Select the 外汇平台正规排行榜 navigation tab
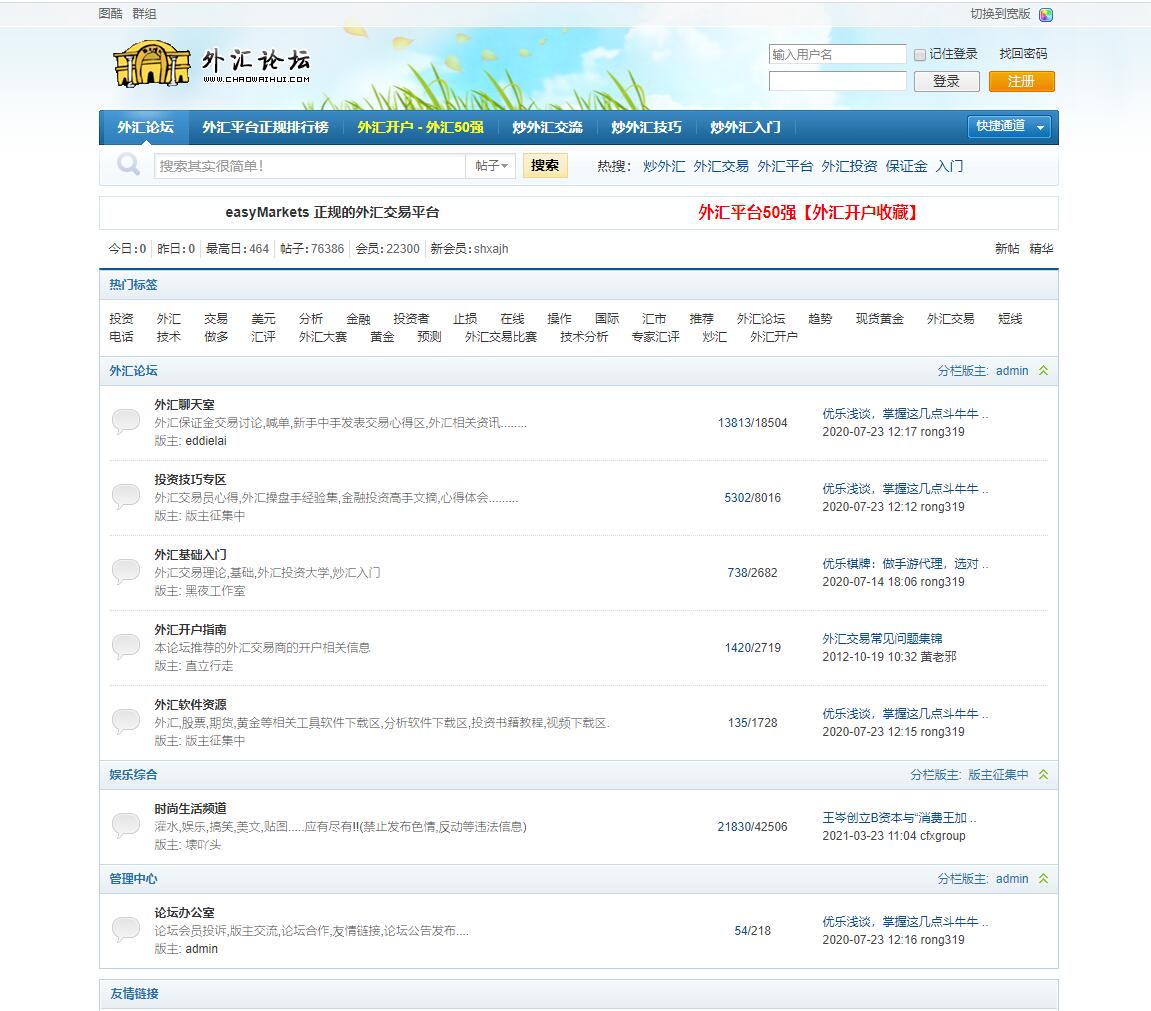The width and height of the screenshot is (1151, 1011). [265, 127]
